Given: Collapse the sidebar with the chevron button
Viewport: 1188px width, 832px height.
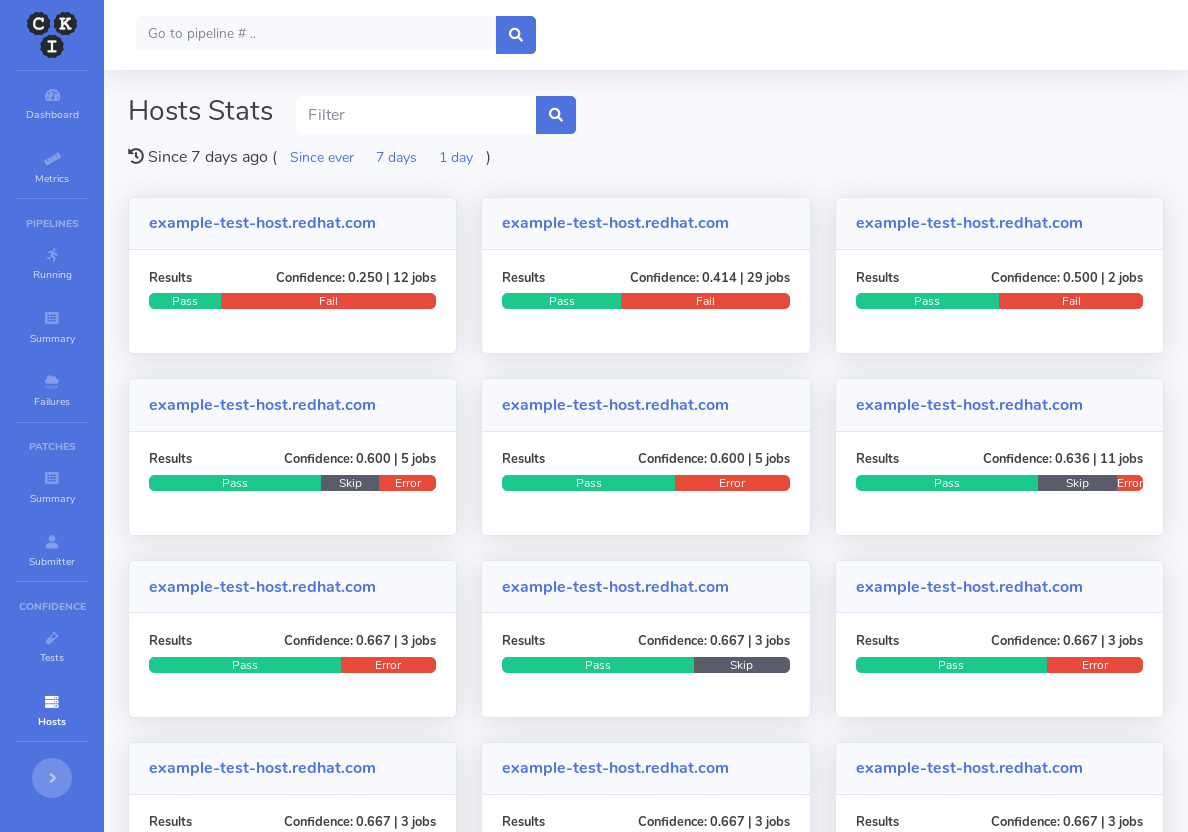Looking at the screenshot, I should [x=52, y=778].
